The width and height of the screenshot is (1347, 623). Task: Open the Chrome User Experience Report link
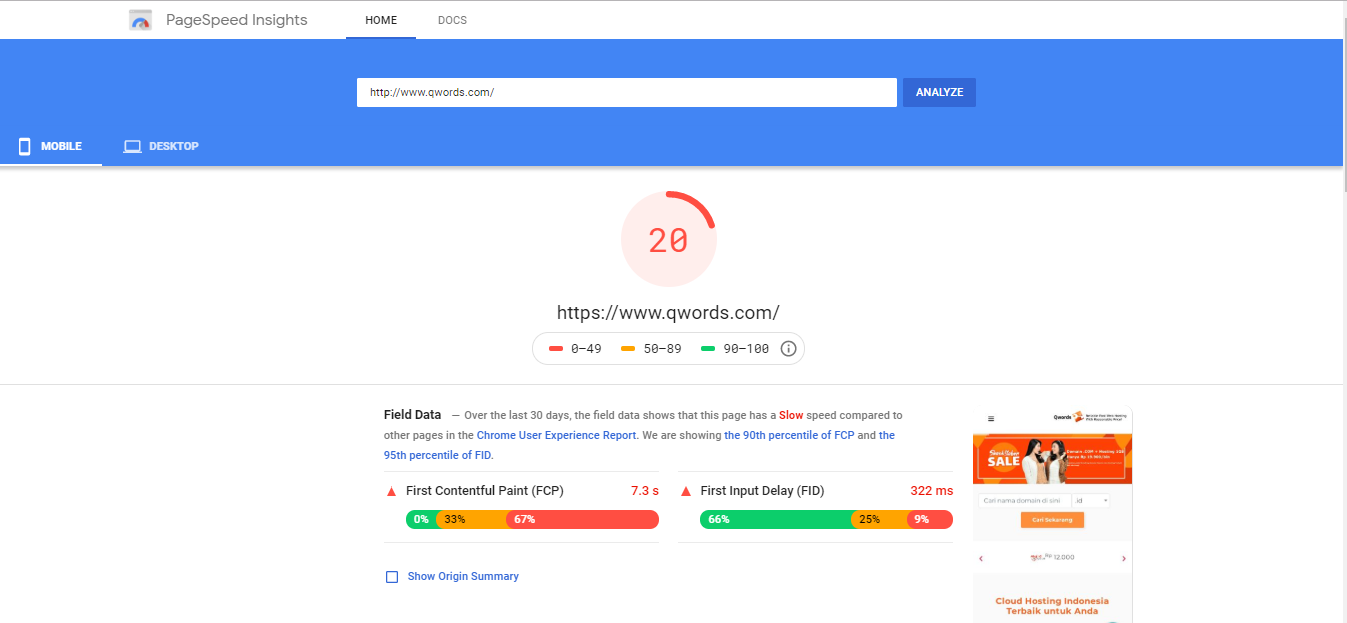[x=556, y=434]
